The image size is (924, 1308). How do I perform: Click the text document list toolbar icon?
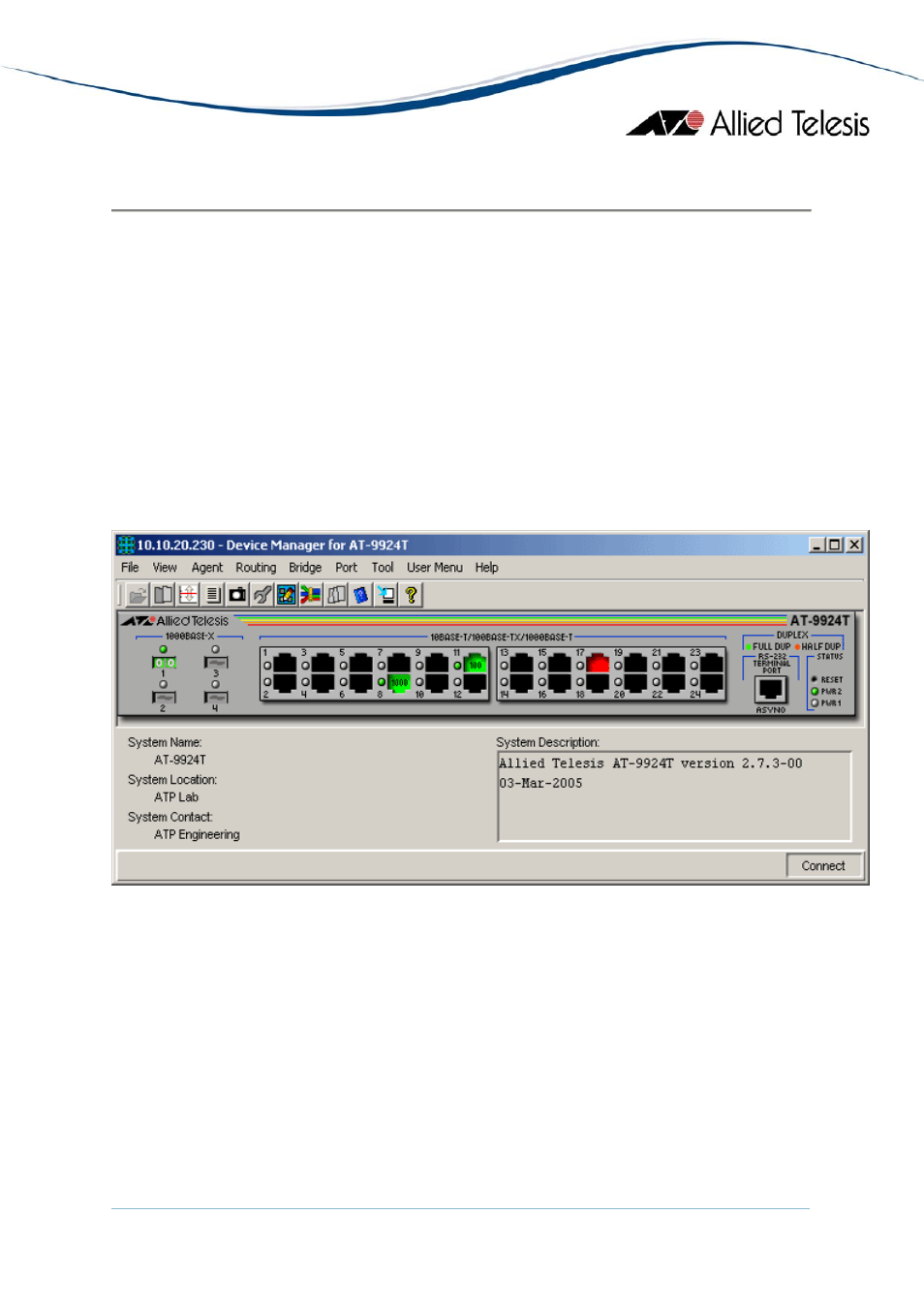tap(213, 595)
